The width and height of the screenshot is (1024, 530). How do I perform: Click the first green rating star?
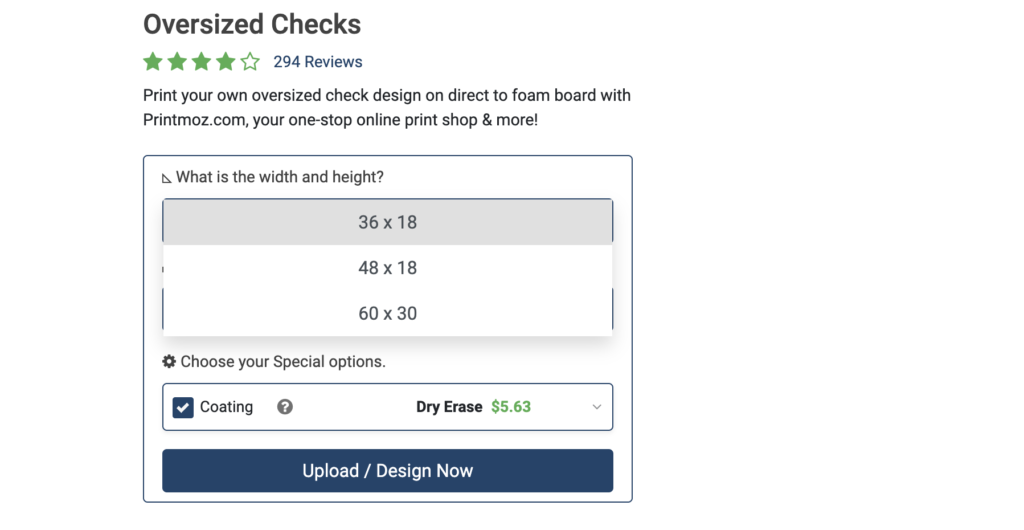pyautogui.click(x=153, y=62)
